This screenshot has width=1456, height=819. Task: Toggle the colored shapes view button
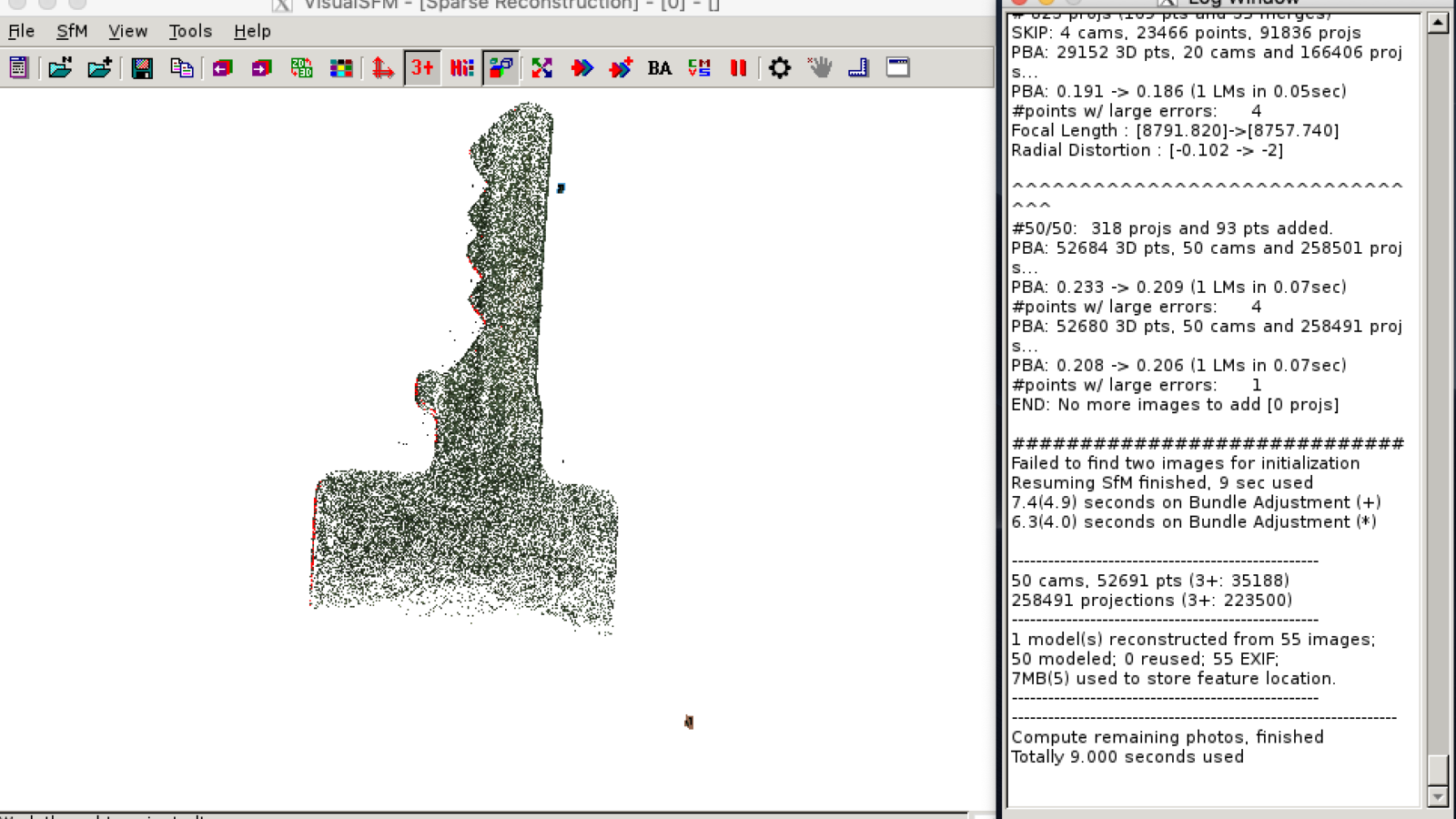(x=500, y=67)
